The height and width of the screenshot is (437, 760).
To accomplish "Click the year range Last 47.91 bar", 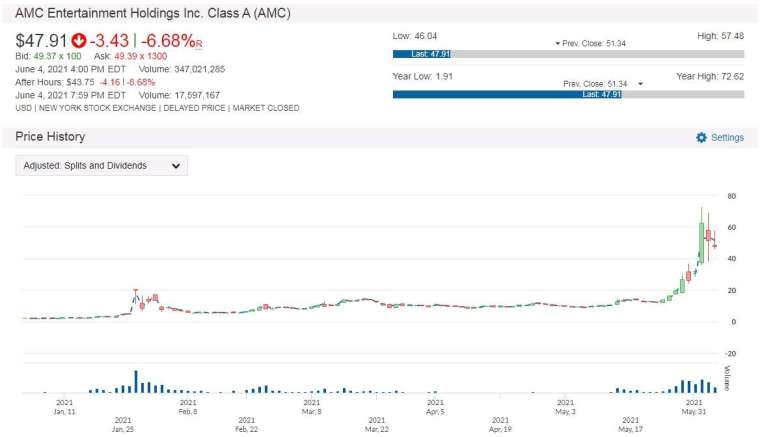I will point(507,94).
